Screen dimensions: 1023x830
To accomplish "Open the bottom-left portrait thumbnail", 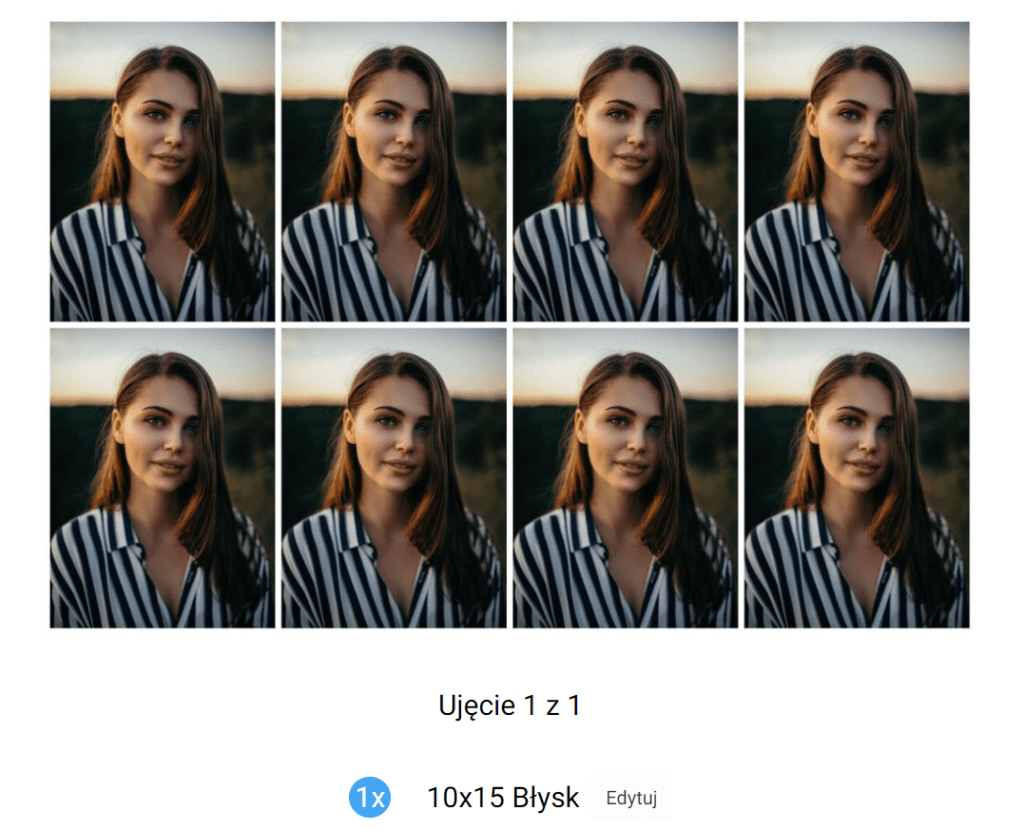I will pos(162,478).
